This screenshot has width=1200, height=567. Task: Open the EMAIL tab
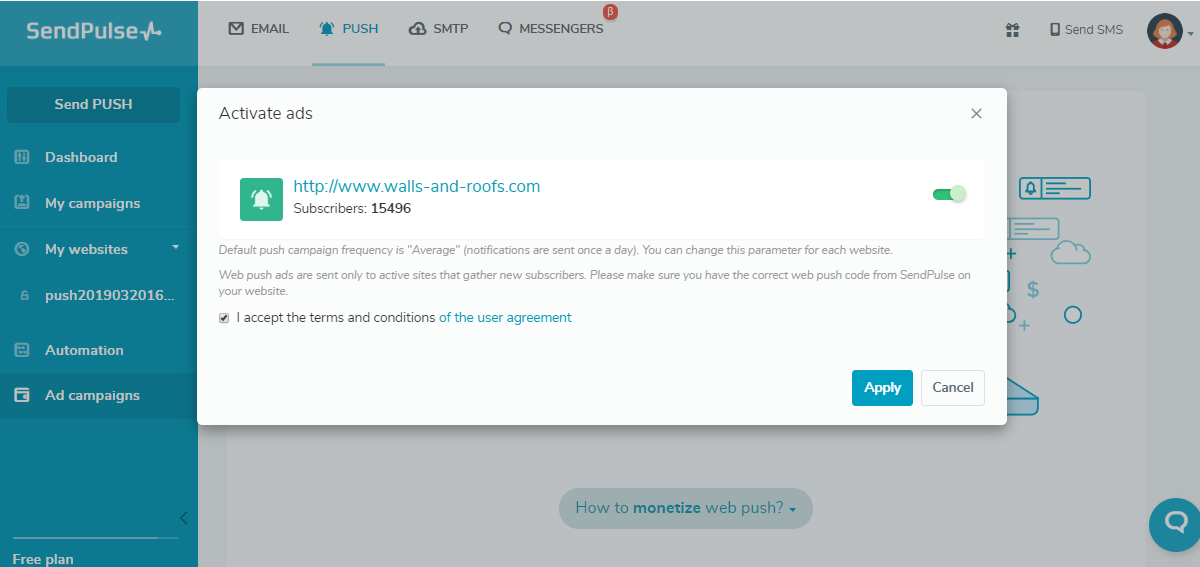coord(259,29)
